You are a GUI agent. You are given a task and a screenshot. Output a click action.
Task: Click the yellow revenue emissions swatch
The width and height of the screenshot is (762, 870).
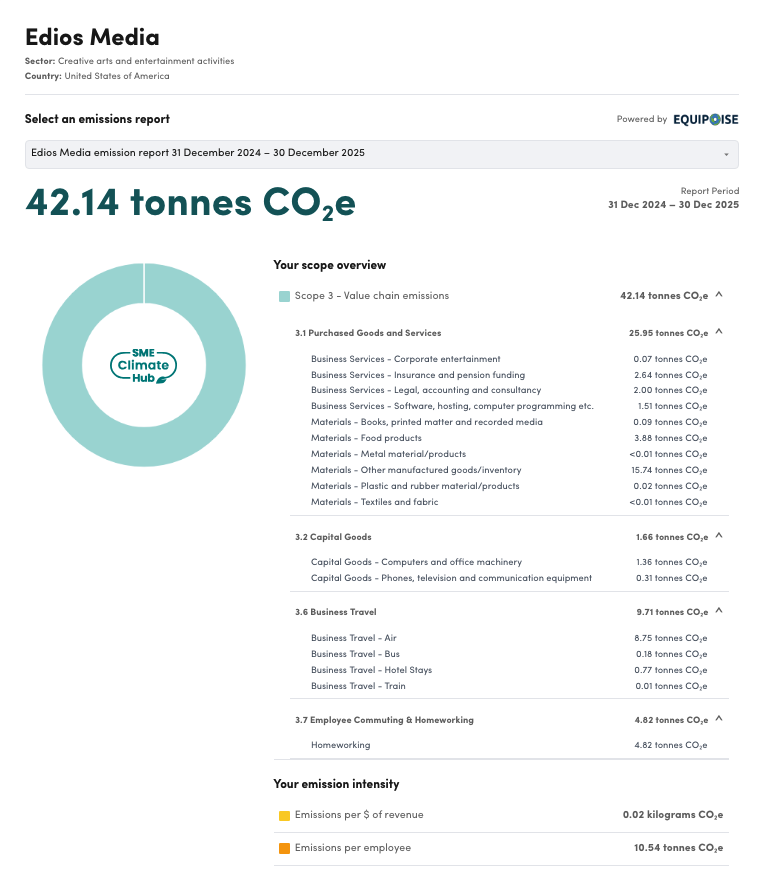[x=284, y=816]
